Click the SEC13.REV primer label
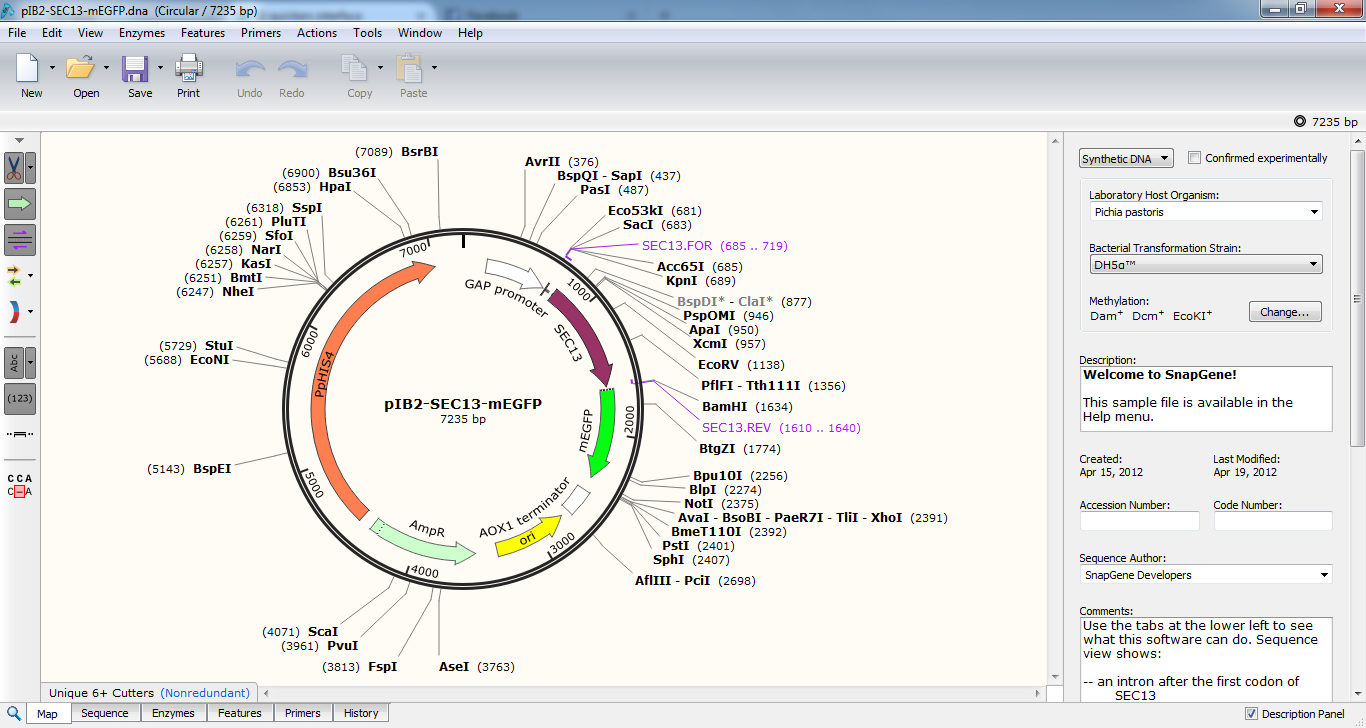Viewport: 1366px width, 728px height. click(781, 427)
